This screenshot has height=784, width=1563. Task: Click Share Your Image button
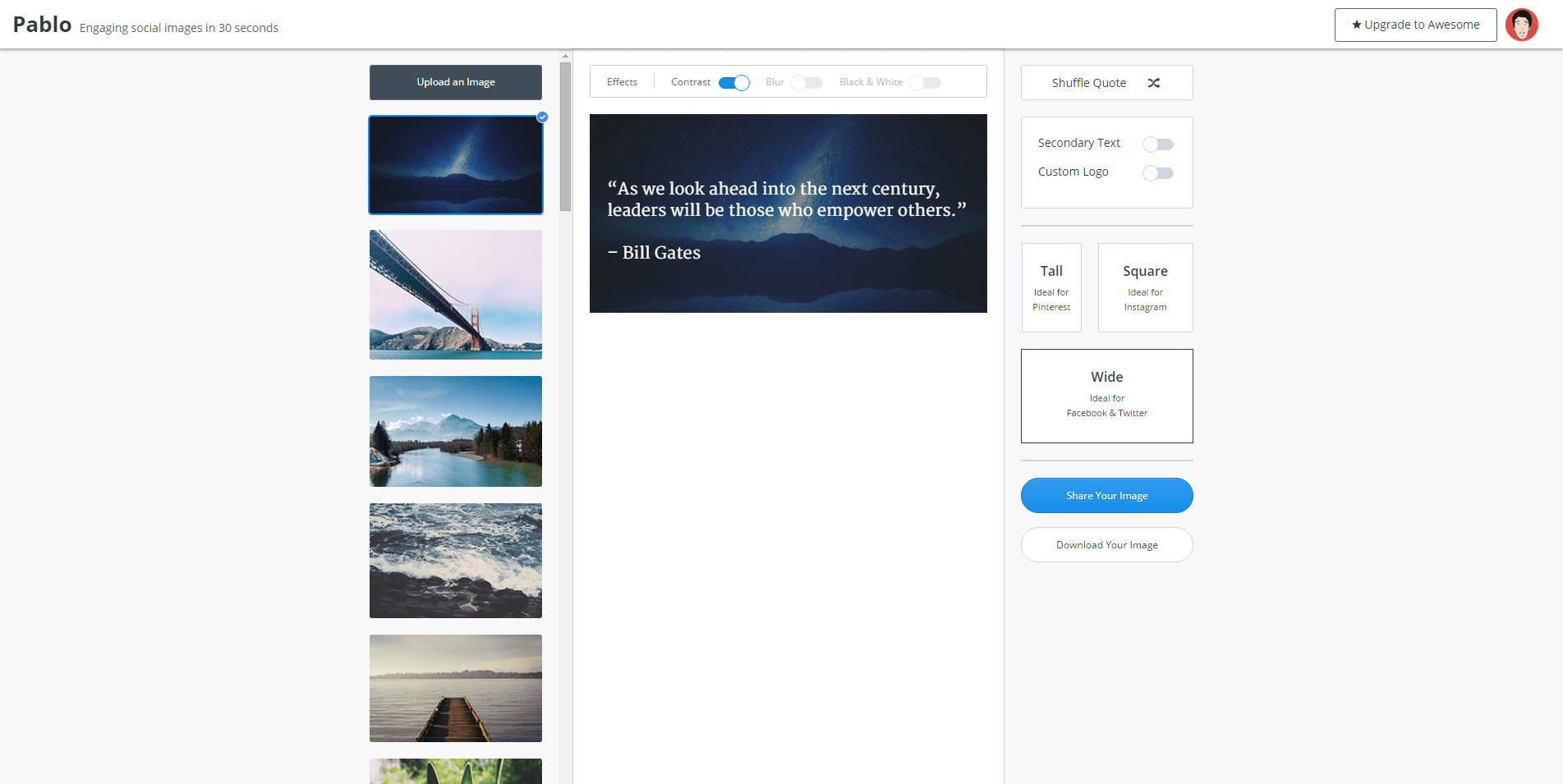click(x=1107, y=496)
